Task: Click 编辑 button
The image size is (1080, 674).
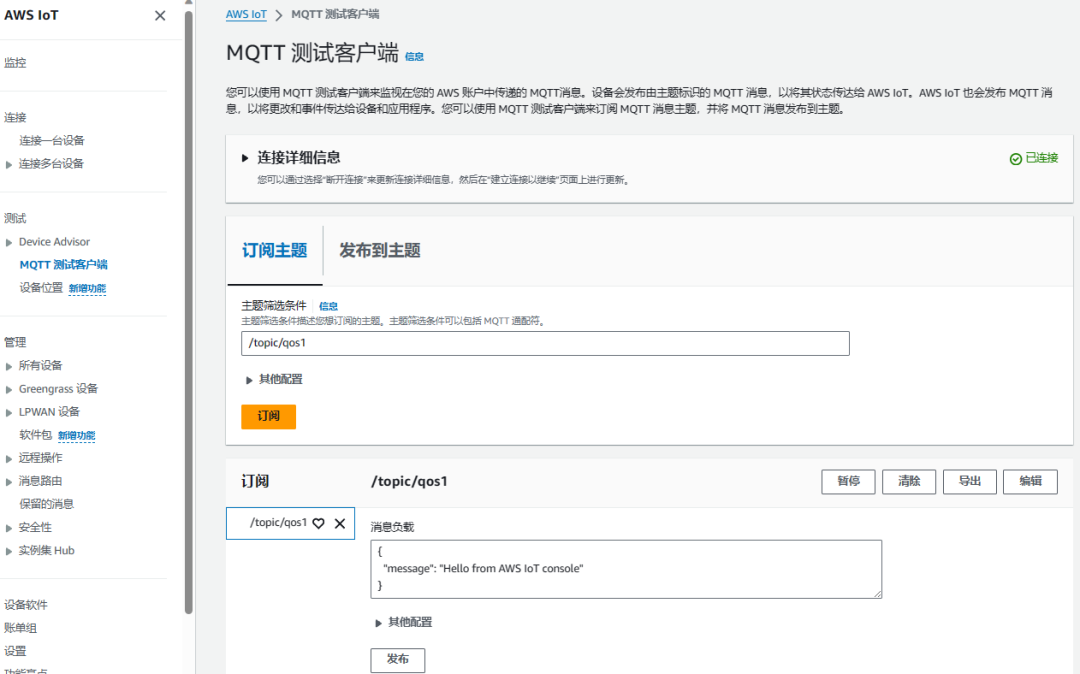Action: 1030,481
